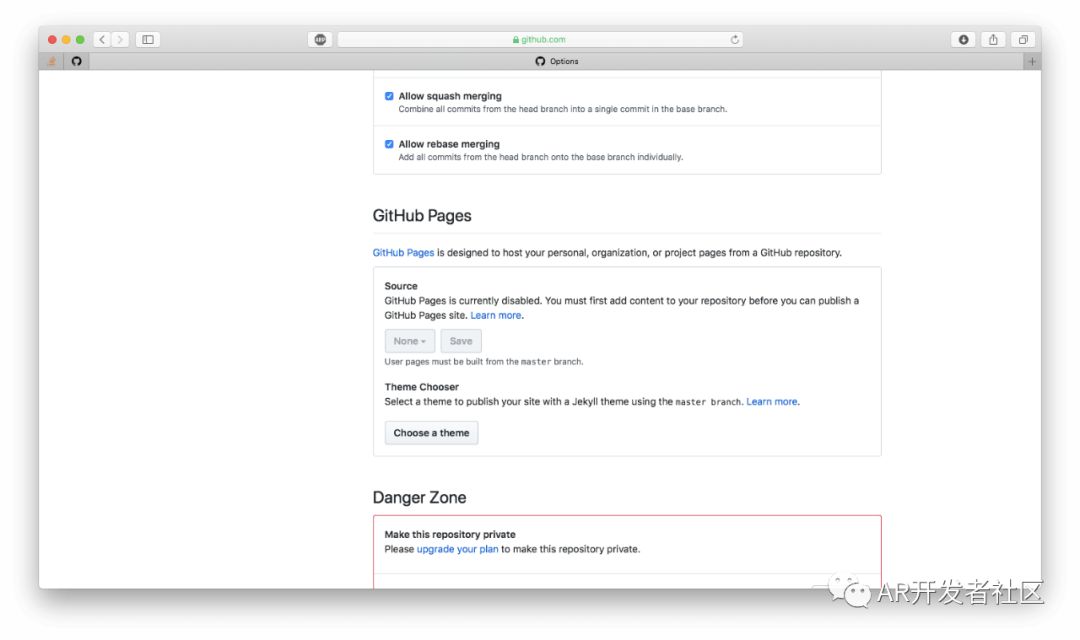
Task: Show all tabs overview icon
Action: pyautogui.click(x=1023, y=40)
